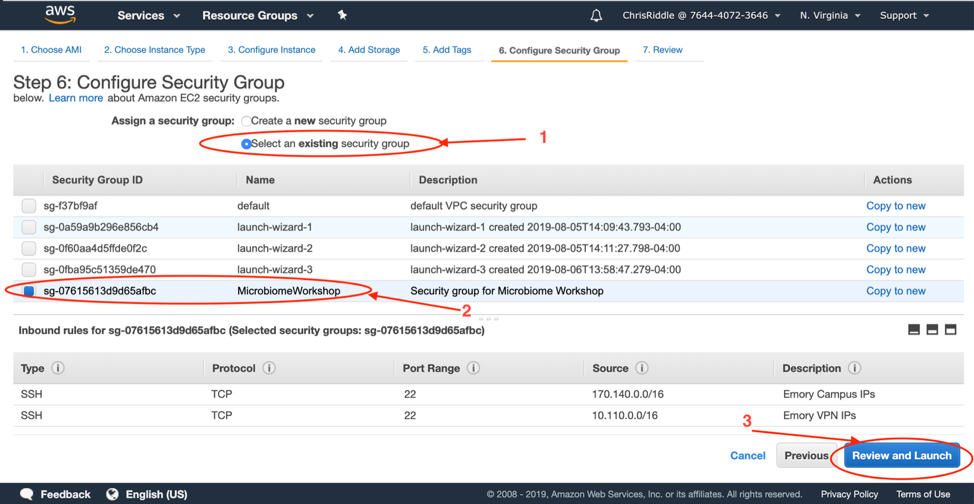974x504 pixels.
Task: Click the AWS logo home icon
Action: [60, 15]
